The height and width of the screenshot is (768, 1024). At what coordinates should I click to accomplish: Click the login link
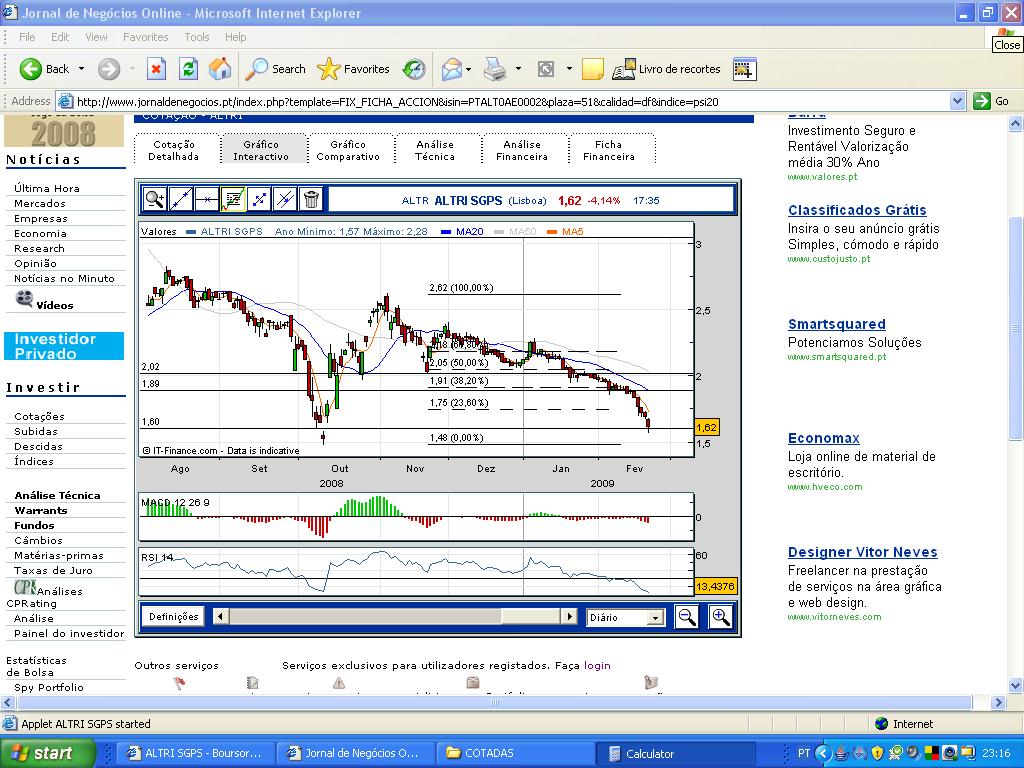tap(597, 665)
